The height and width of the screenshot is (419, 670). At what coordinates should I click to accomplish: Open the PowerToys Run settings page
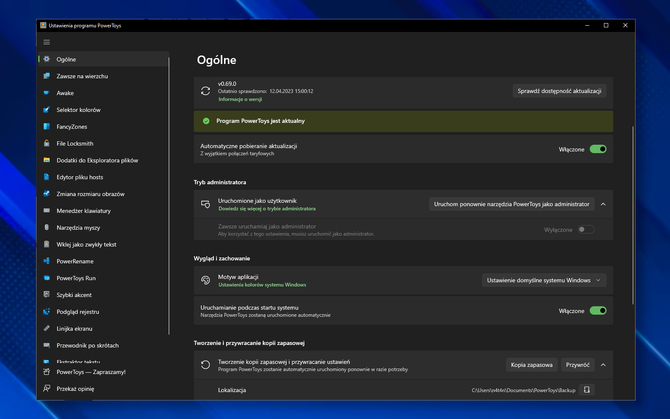click(x=103, y=278)
